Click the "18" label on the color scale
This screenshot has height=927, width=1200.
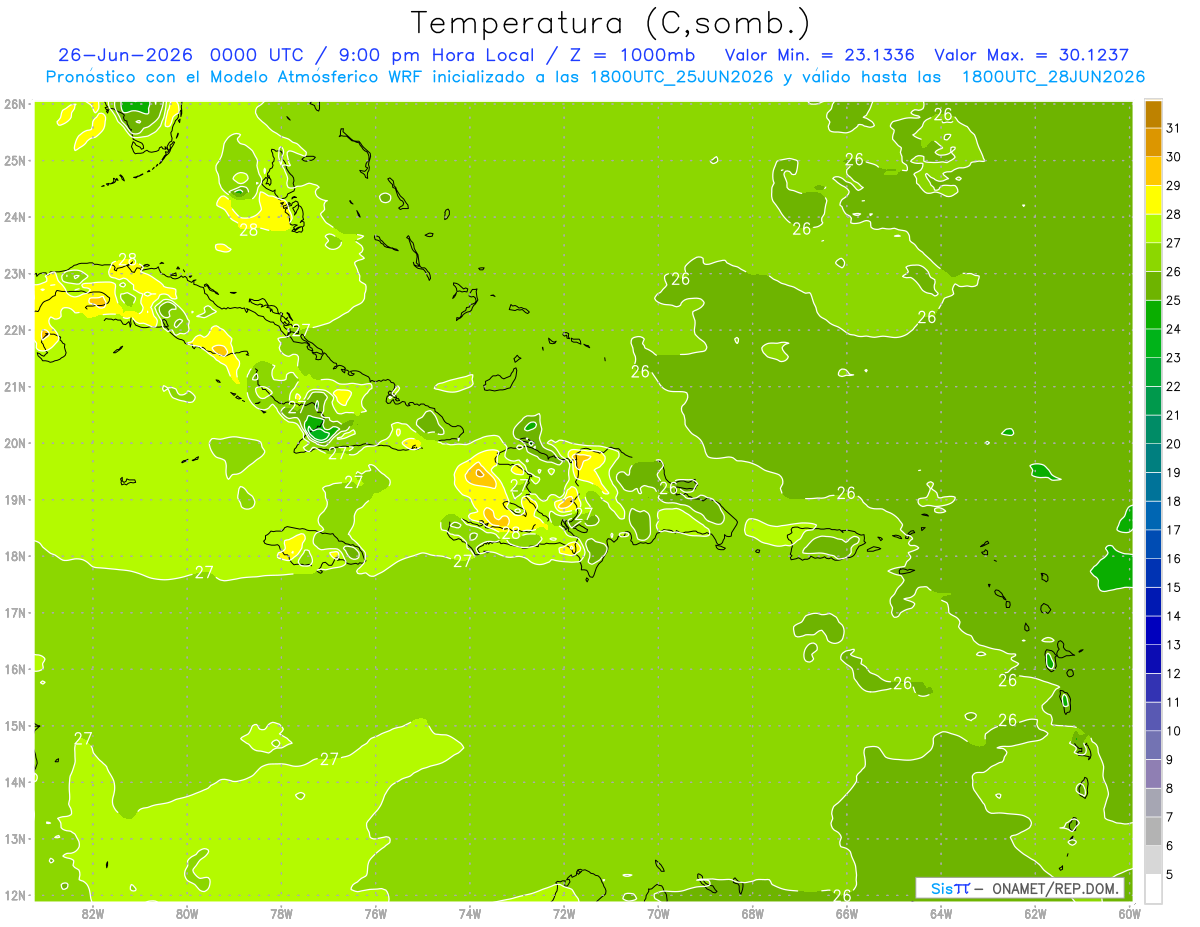point(1173,501)
